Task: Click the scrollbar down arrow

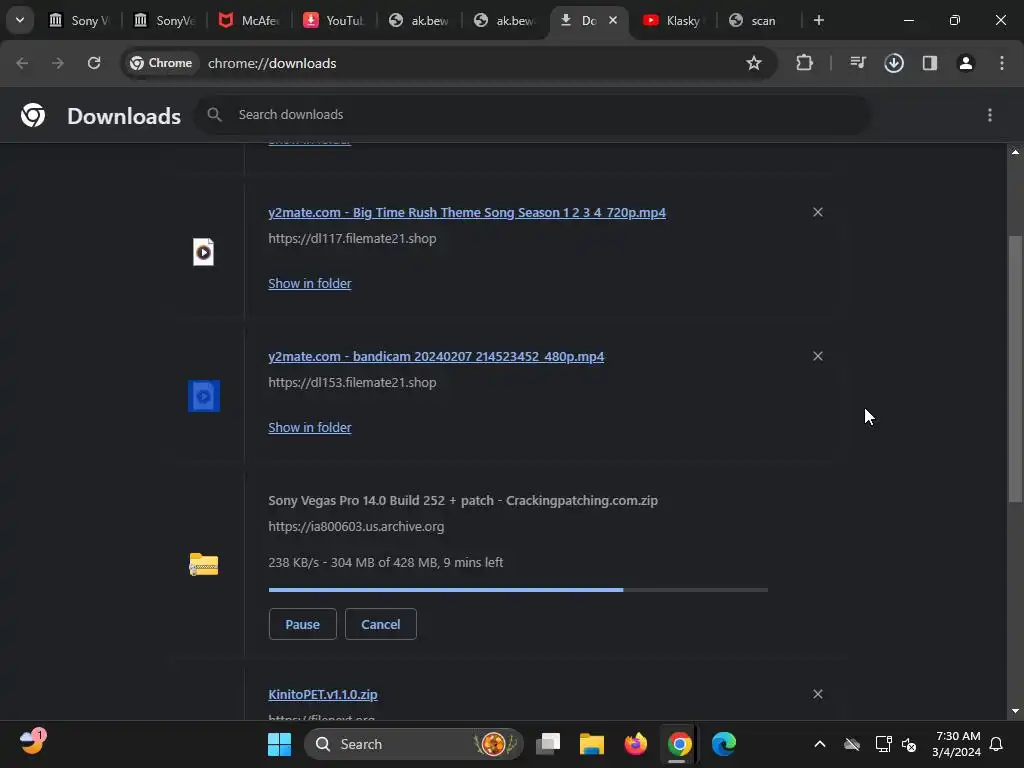Action: [1015, 711]
